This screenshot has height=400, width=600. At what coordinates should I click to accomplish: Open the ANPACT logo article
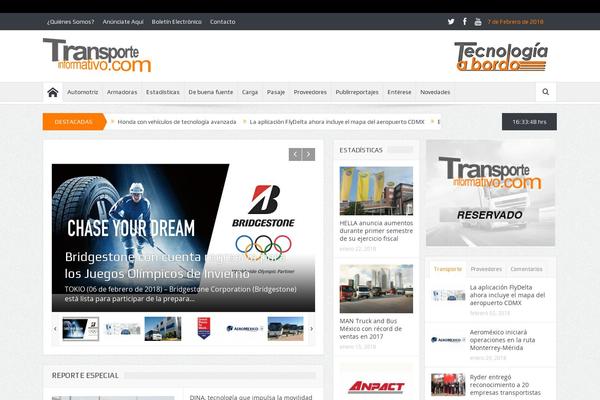376,387
